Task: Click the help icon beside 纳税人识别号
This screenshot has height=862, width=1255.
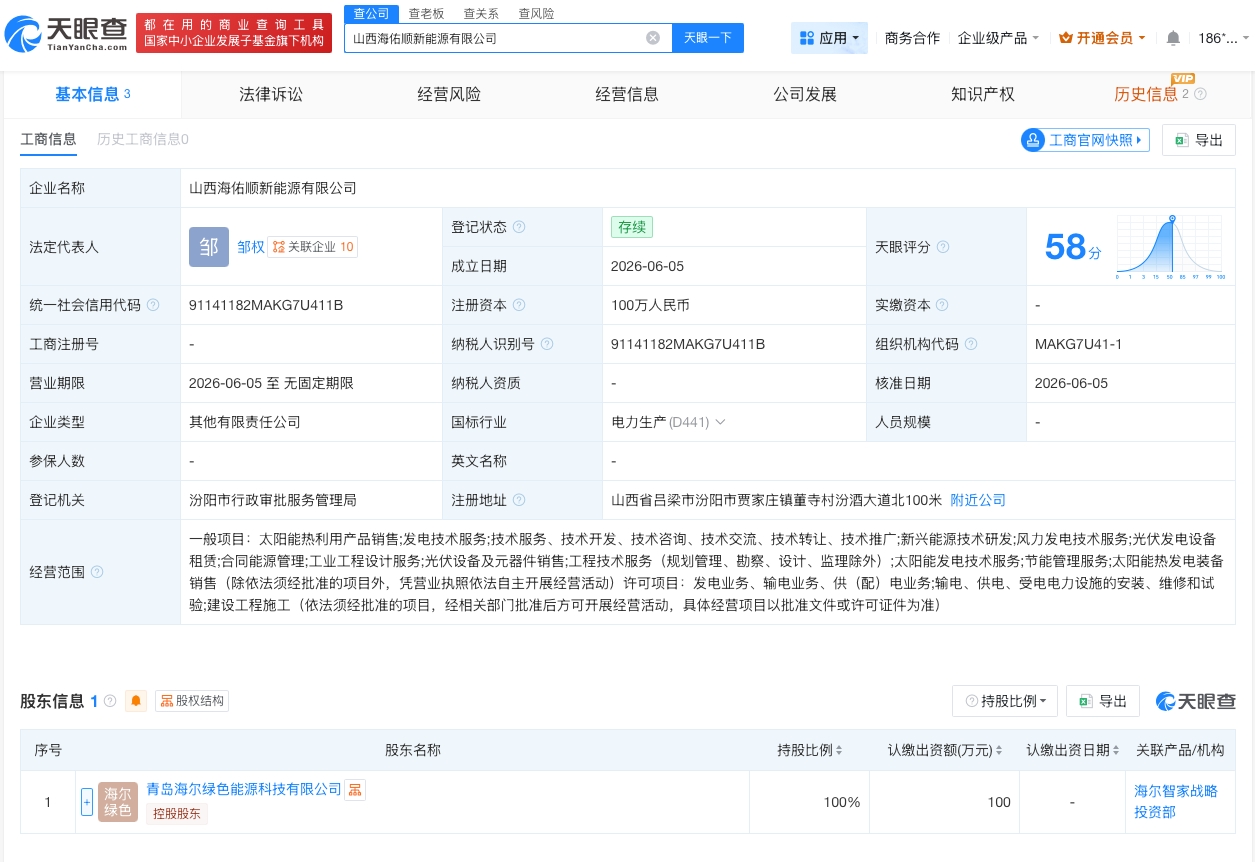Action: tap(546, 344)
